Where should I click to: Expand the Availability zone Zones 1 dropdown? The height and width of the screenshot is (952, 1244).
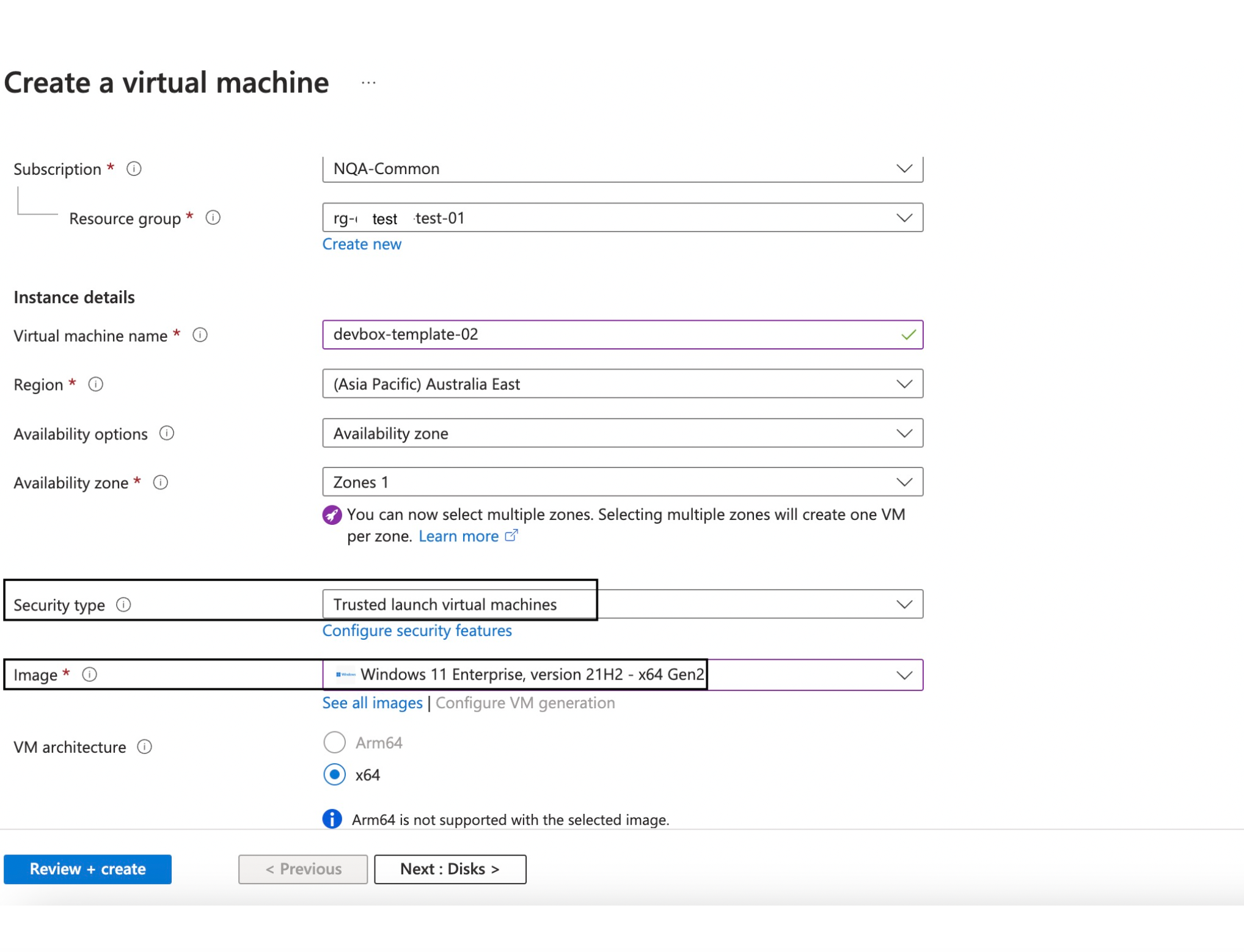[622, 482]
